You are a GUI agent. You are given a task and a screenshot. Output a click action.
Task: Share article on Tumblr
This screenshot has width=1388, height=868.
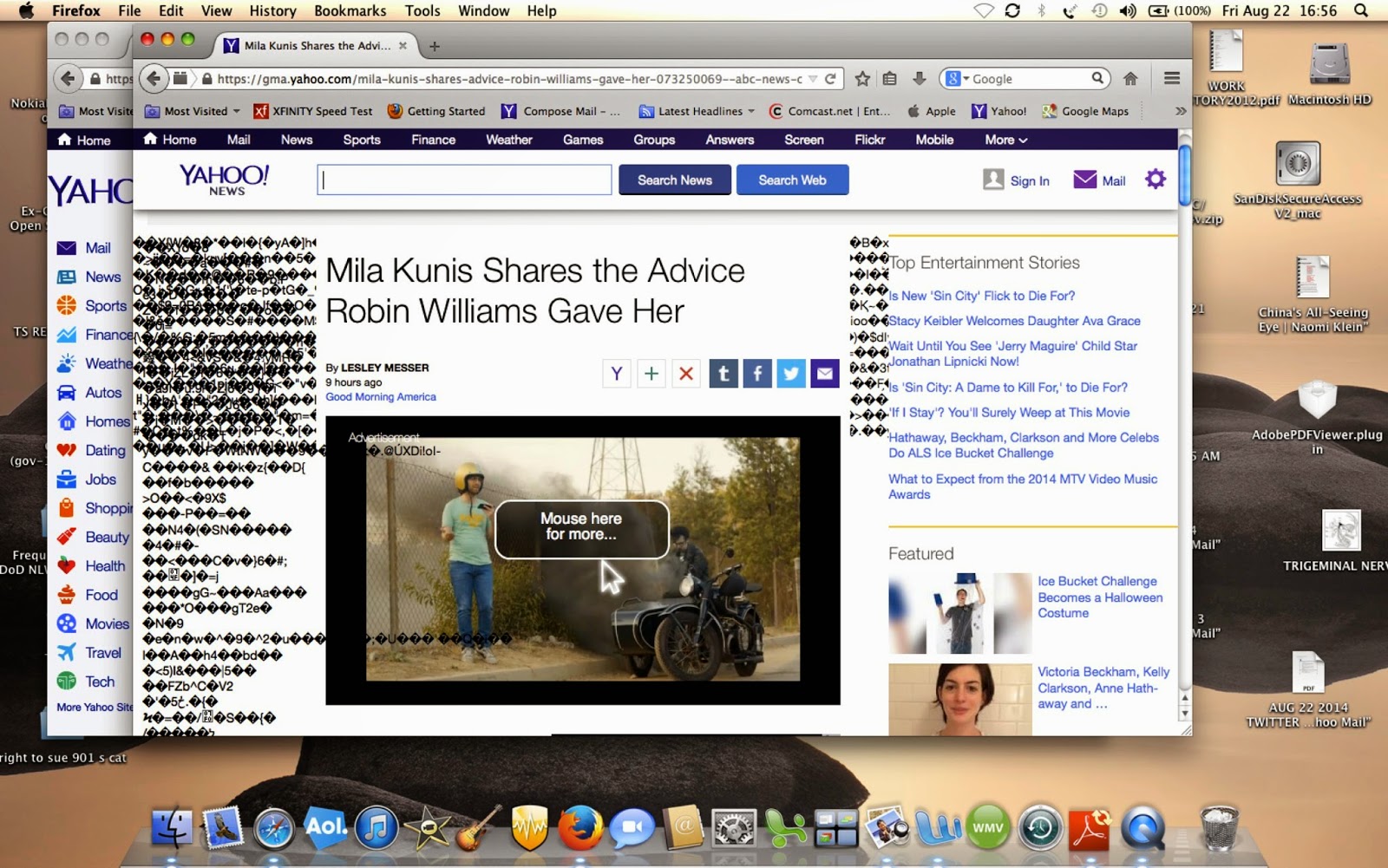point(723,374)
